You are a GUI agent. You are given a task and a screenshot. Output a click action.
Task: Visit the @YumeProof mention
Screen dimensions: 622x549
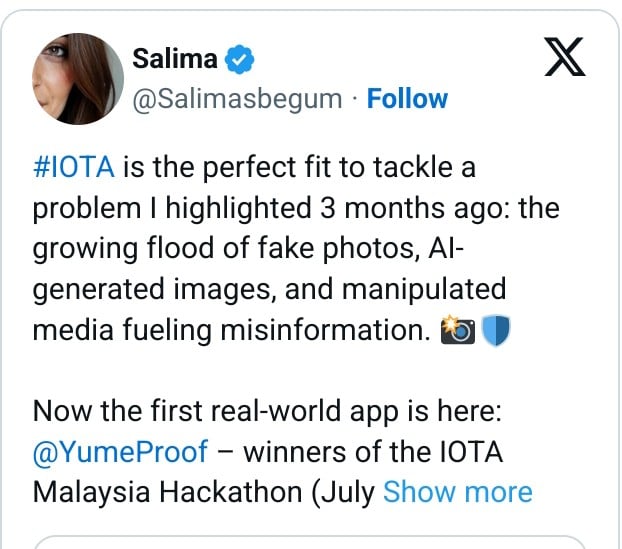tap(120, 451)
